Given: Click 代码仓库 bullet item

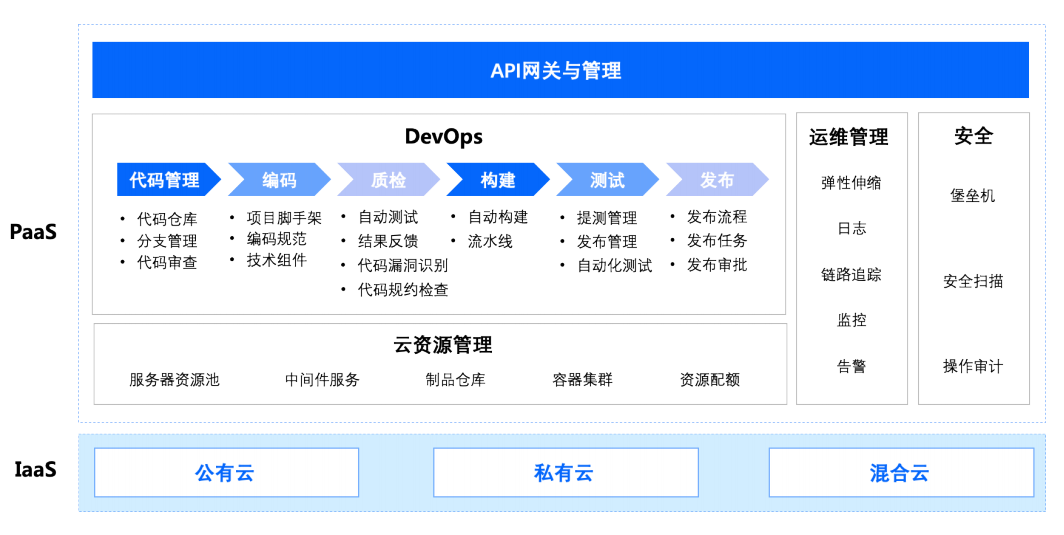Looking at the screenshot, I should click(167, 219).
